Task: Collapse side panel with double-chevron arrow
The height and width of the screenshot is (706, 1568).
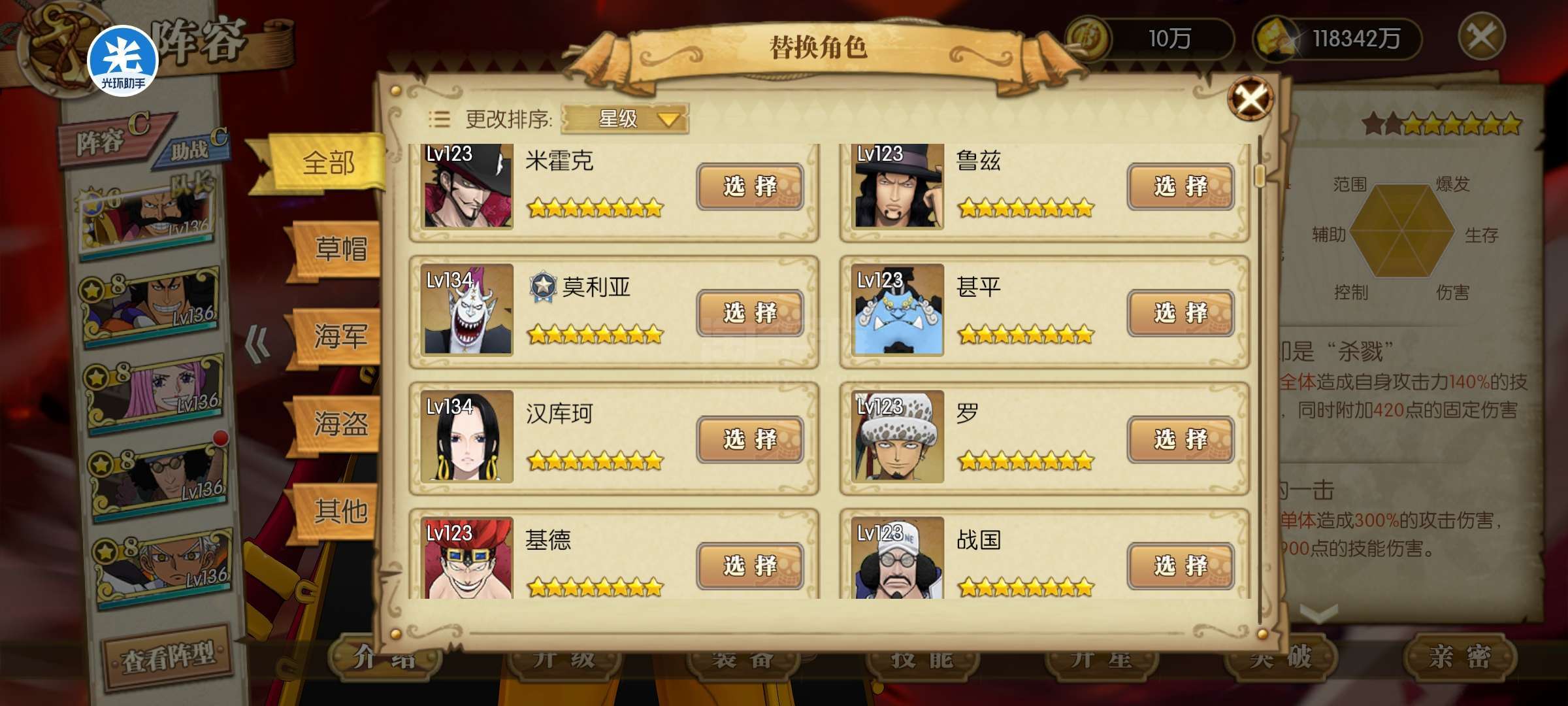Action: point(257,344)
